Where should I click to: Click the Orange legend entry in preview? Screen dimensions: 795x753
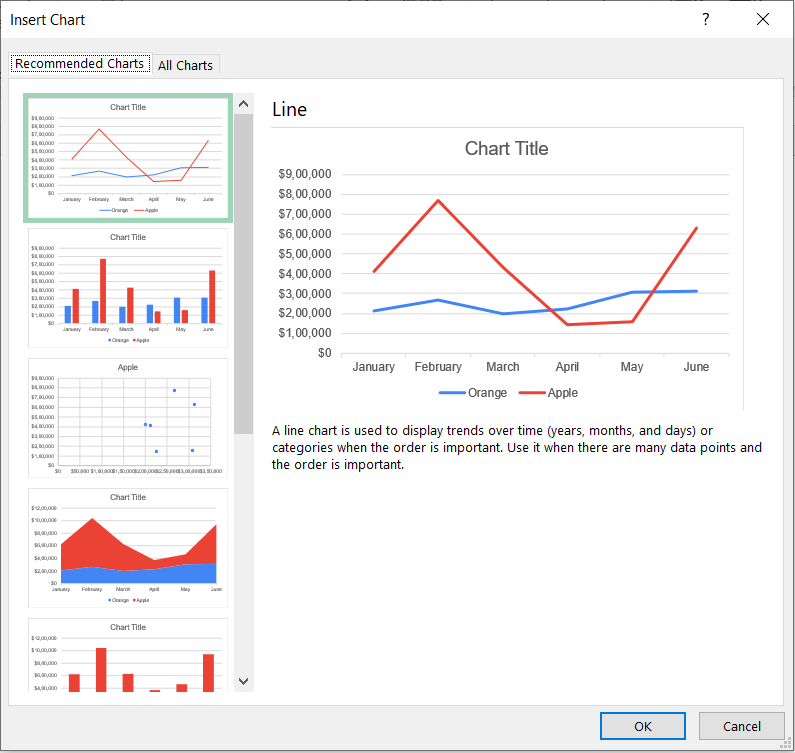tap(473, 393)
